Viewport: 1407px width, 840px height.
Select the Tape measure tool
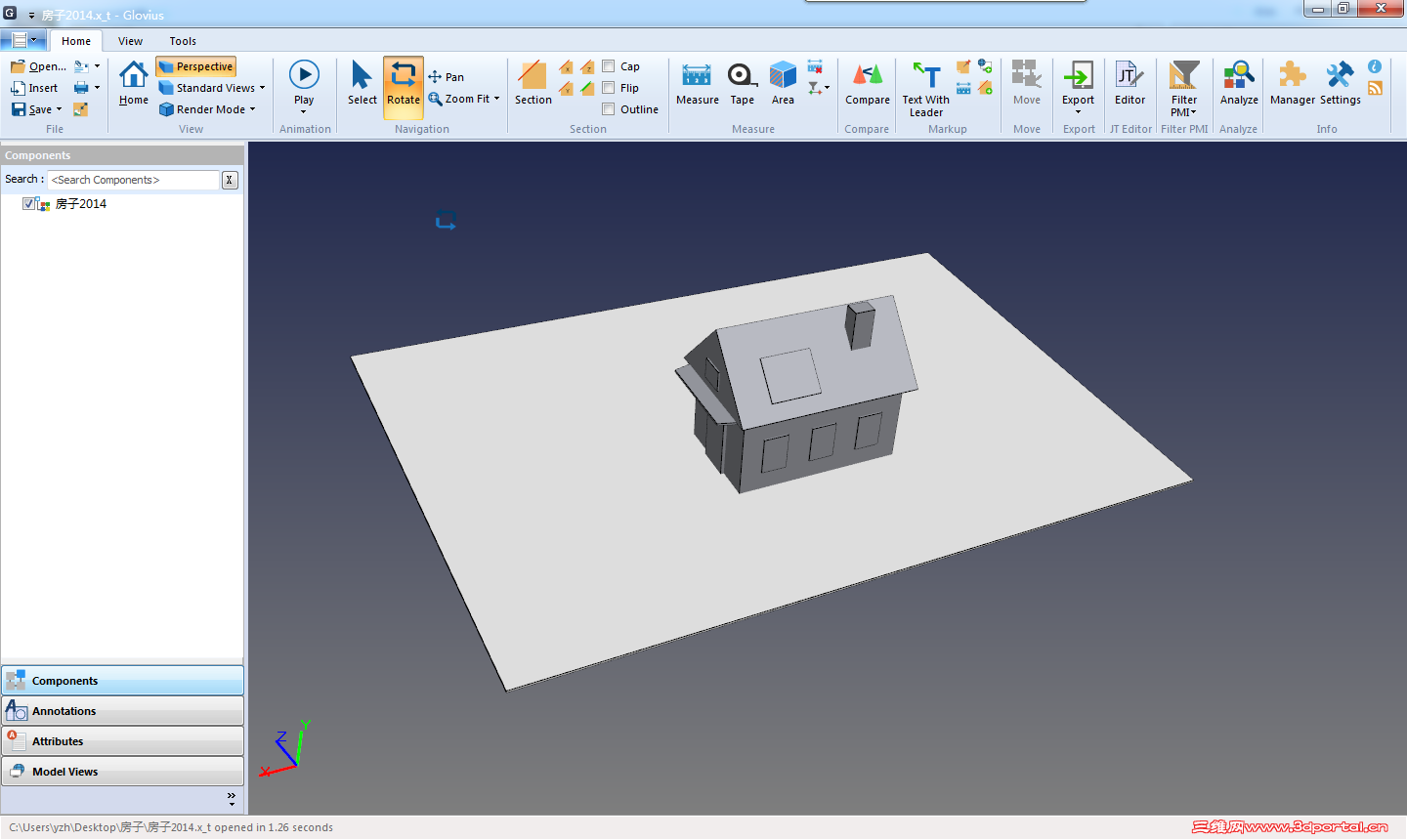point(742,82)
